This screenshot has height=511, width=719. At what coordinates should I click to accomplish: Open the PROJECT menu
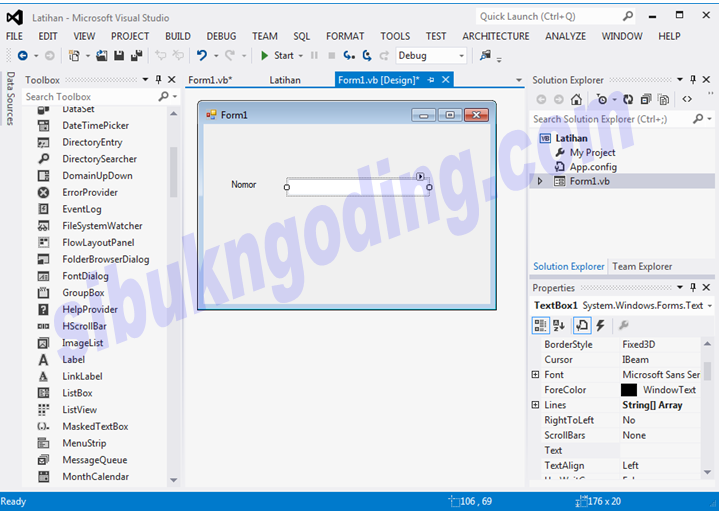coord(130,36)
